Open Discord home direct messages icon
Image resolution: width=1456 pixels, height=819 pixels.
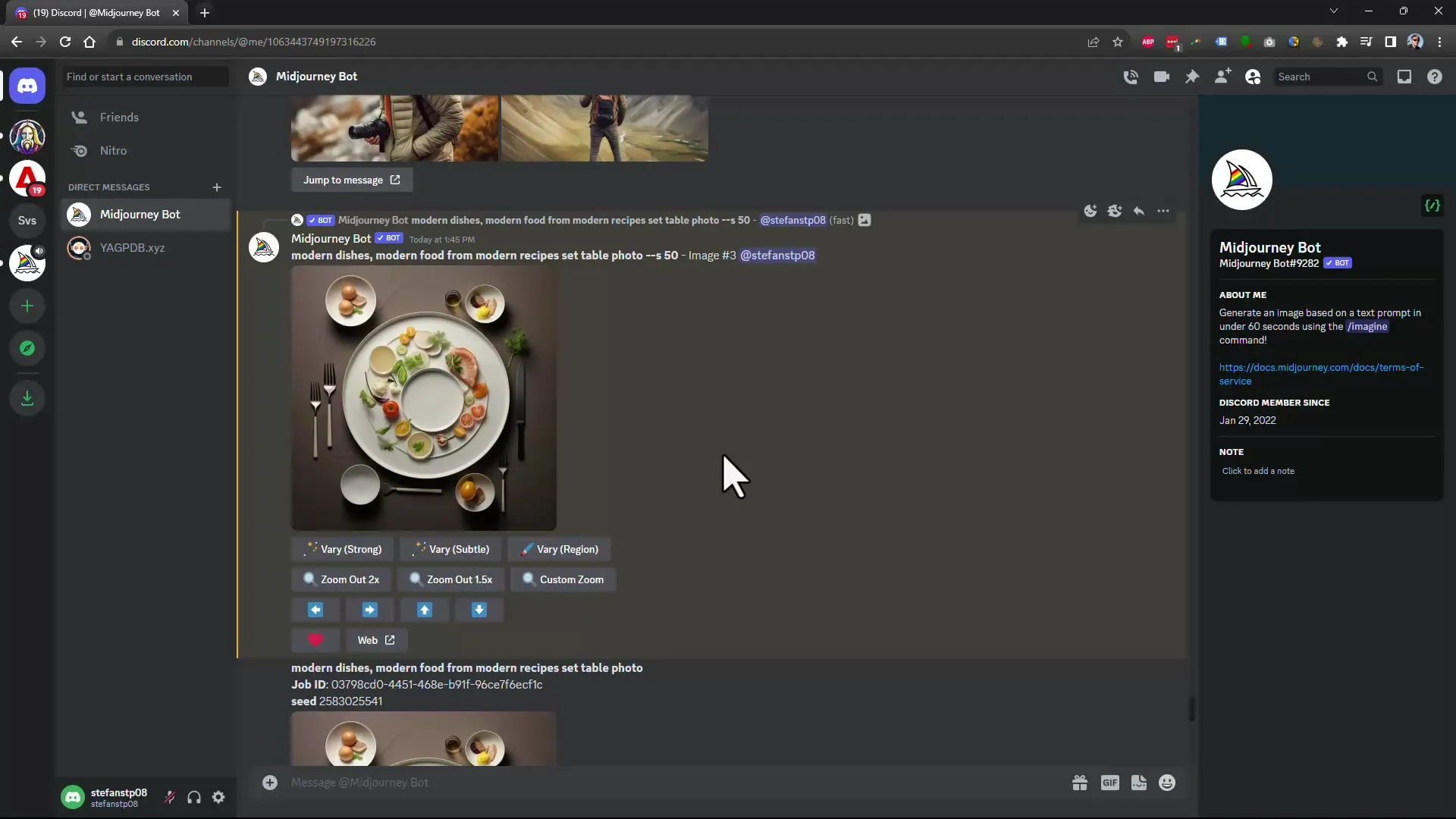pos(27,86)
